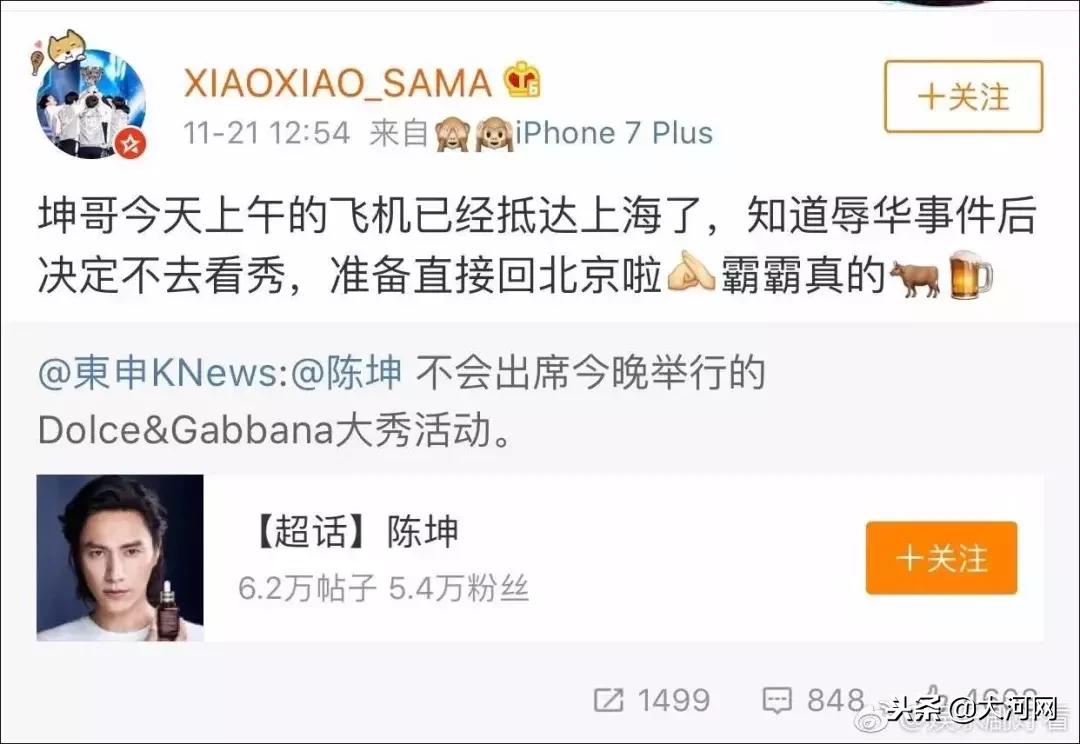Open the 陈坤 super topic thumbnail
Viewport: 1080px width, 744px height.
[120, 558]
